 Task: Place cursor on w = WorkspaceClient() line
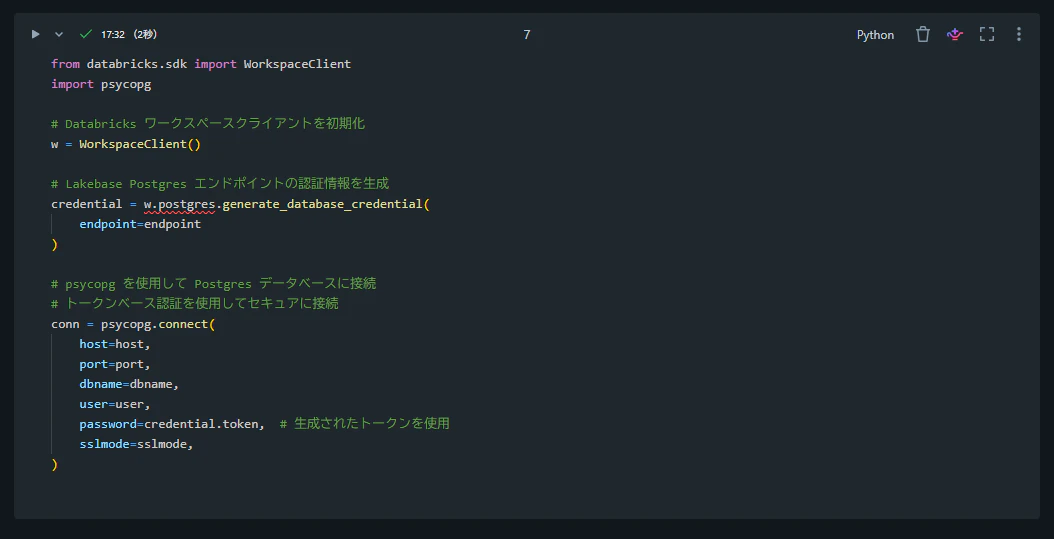(126, 144)
